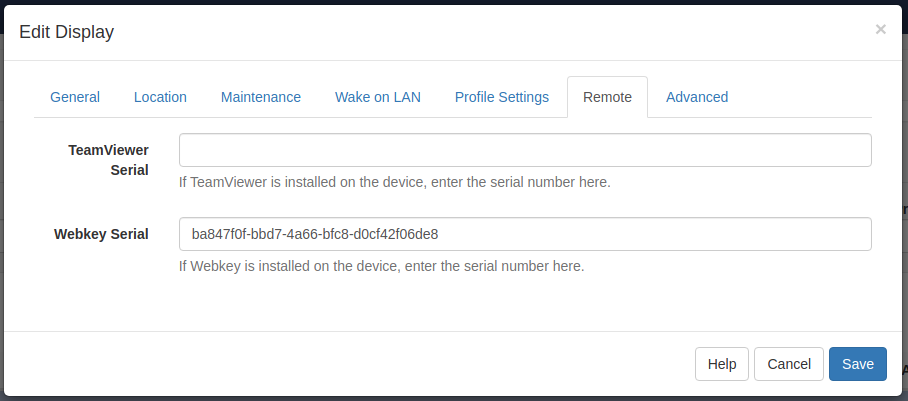Image resolution: width=908 pixels, height=401 pixels.
Task: Click the Webkey installed help text
Action: (x=381, y=267)
